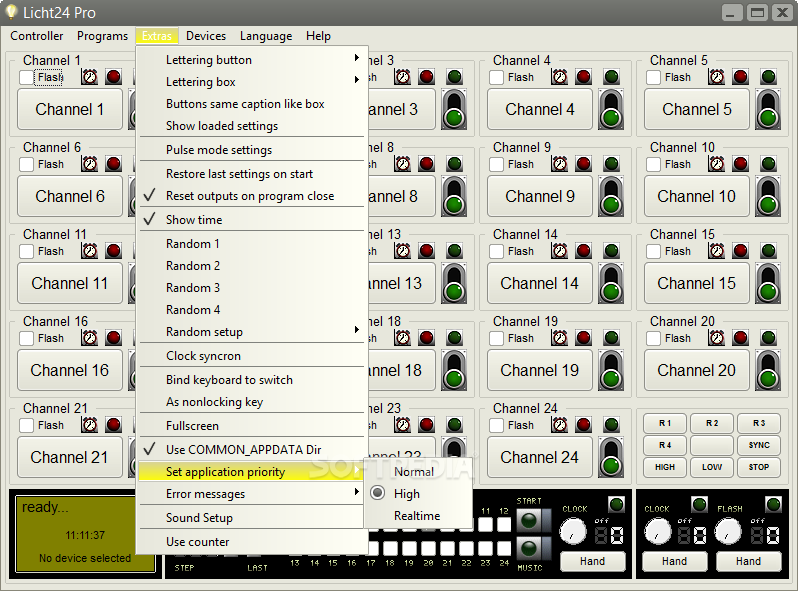Adjust the first CLOCK rotary knob
This screenshot has height=591, width=798.
(x=573, y=531)
